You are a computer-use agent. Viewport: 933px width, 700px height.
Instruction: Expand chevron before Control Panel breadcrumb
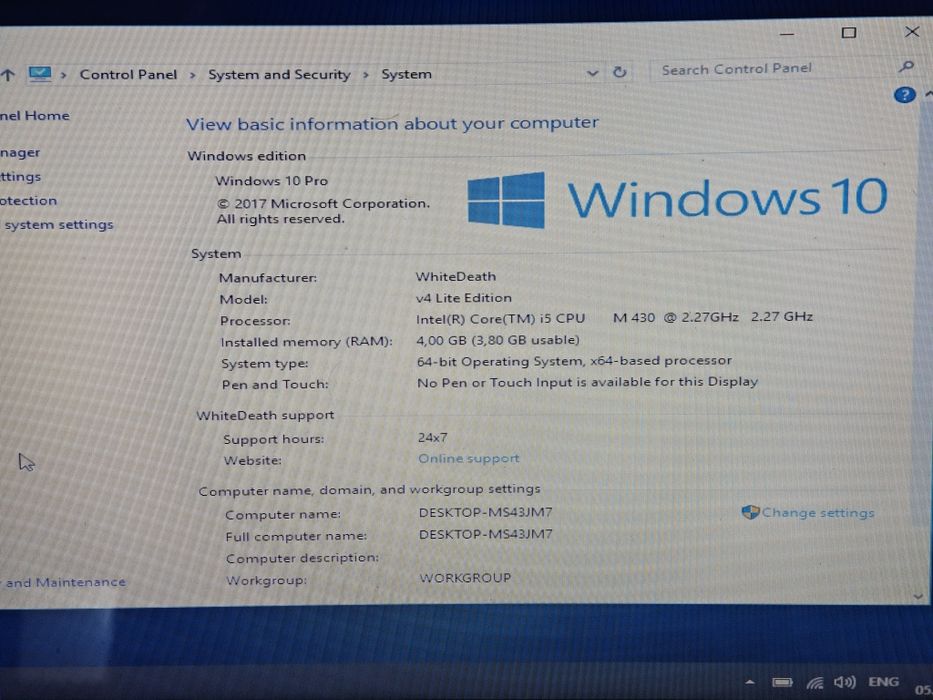click(64, 75)
